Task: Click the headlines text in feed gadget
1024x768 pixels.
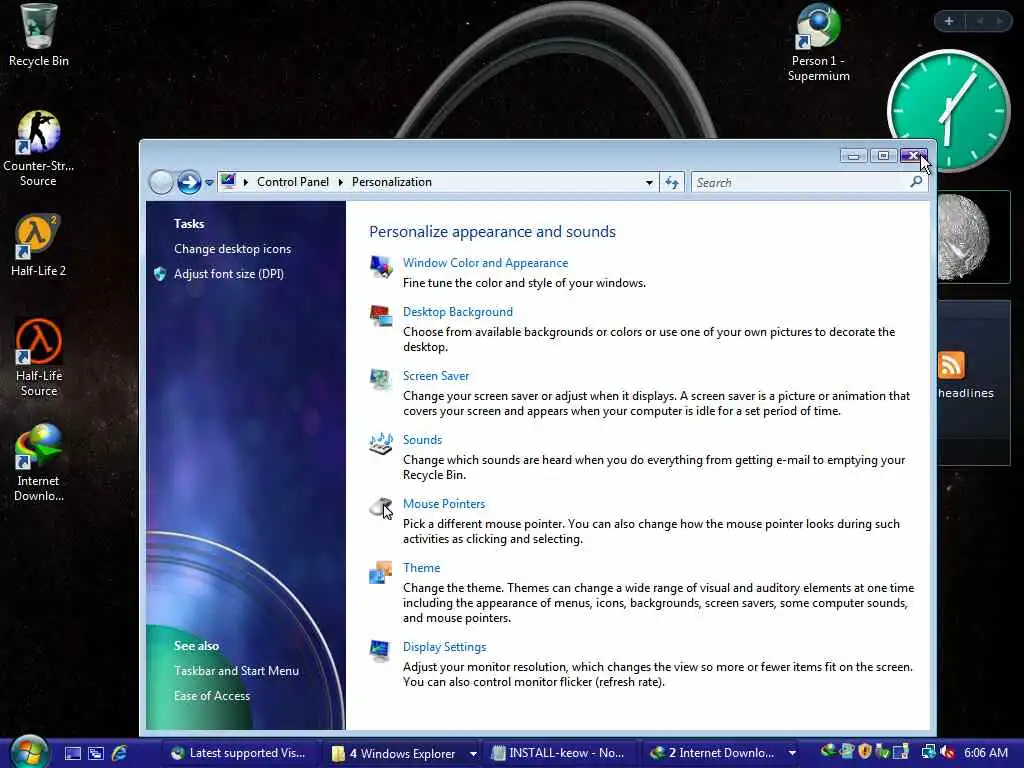Action: 966,393
